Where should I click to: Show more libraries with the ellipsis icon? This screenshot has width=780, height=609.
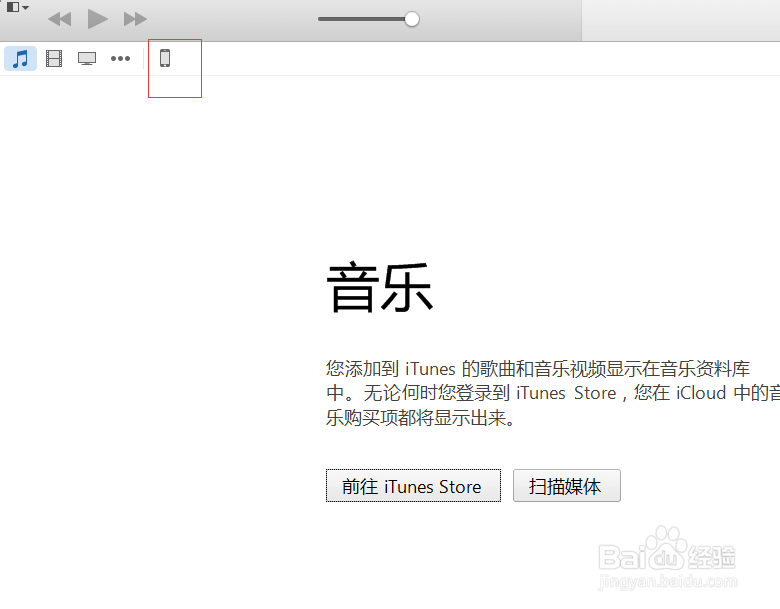point(120,58)
